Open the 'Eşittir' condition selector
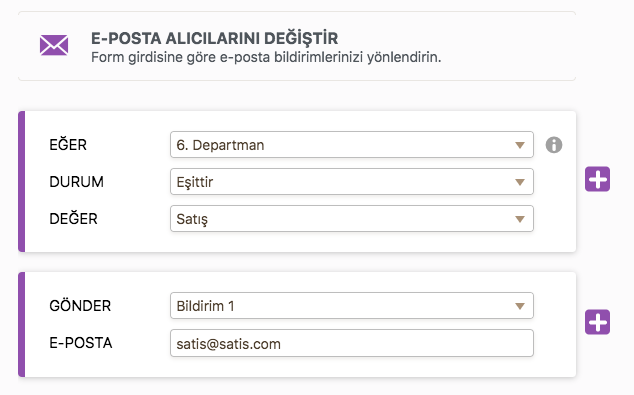Image resolution: width=634 pixels, height=395 pixels. coord(352,182)
